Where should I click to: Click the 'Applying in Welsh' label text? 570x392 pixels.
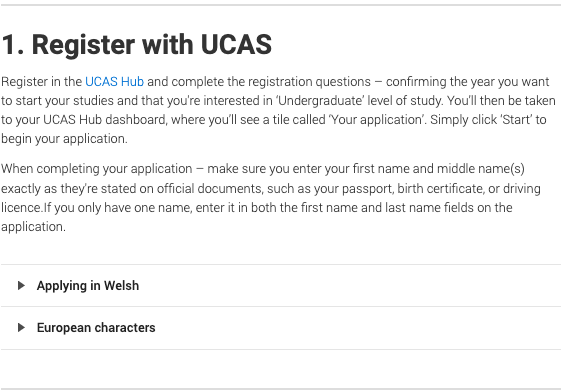[88, 286]
